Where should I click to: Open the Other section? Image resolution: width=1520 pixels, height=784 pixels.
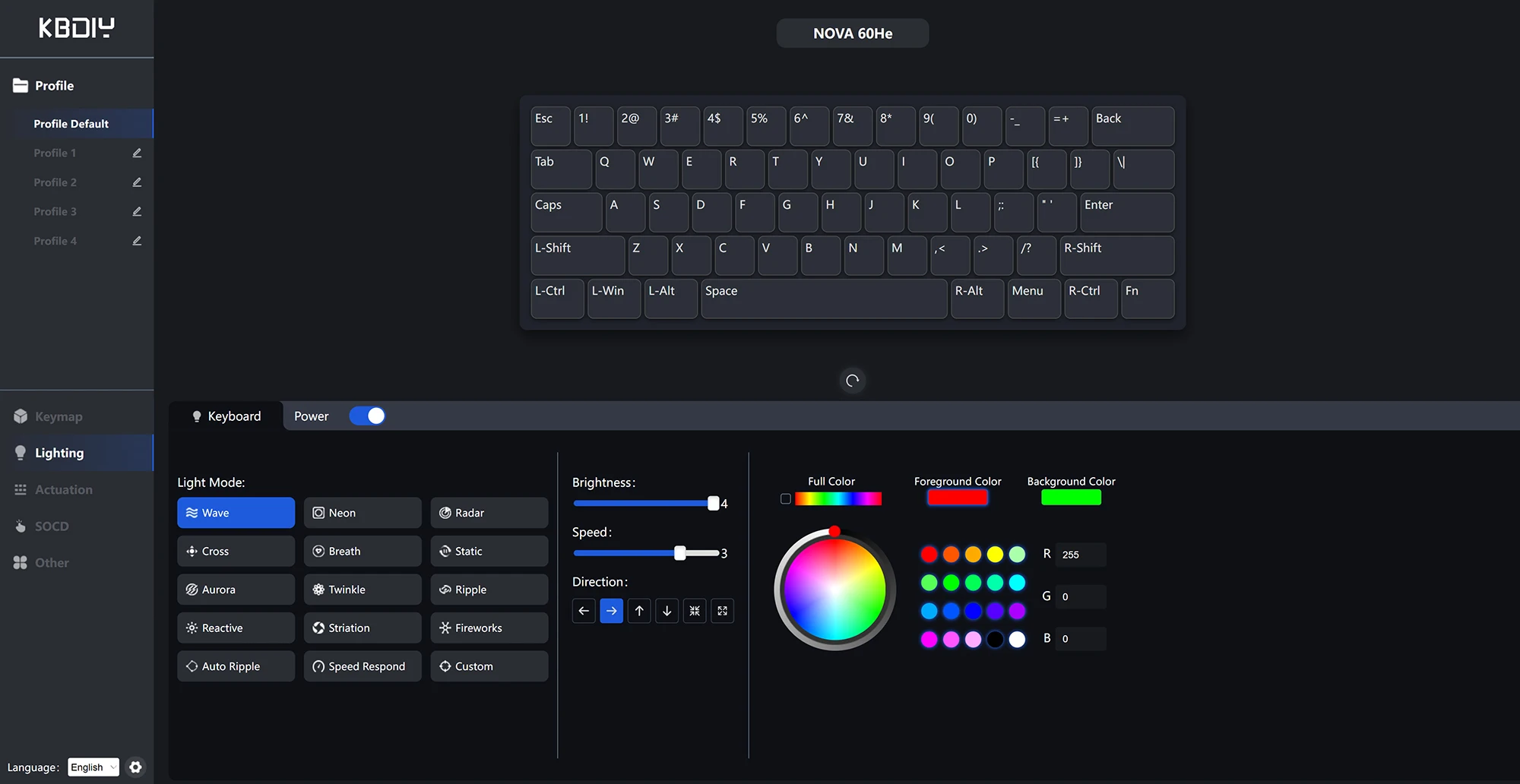pyautogui.click(x=76, y=563)
